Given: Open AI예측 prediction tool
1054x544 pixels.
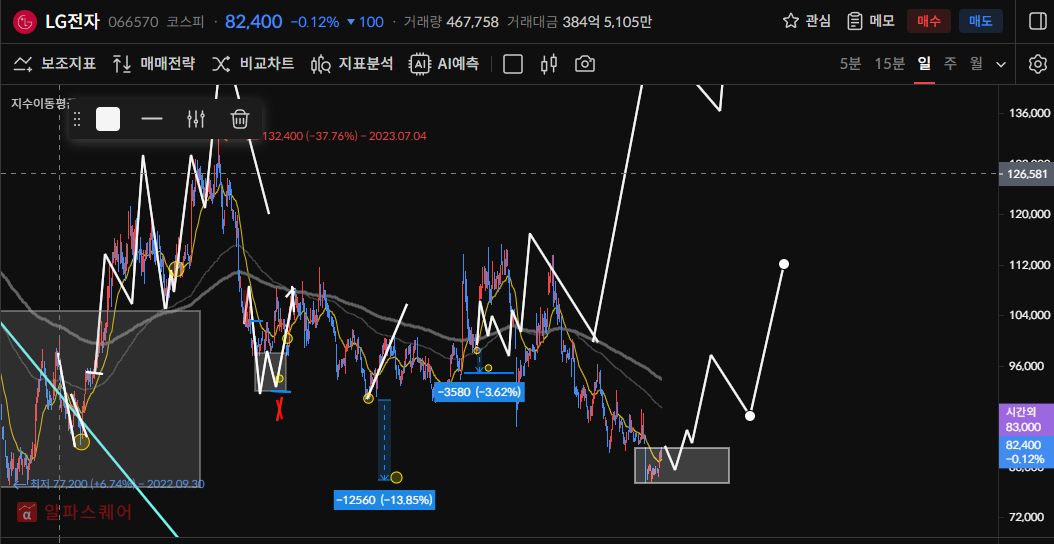Looking at the screenshot, I should pos(445,64).
